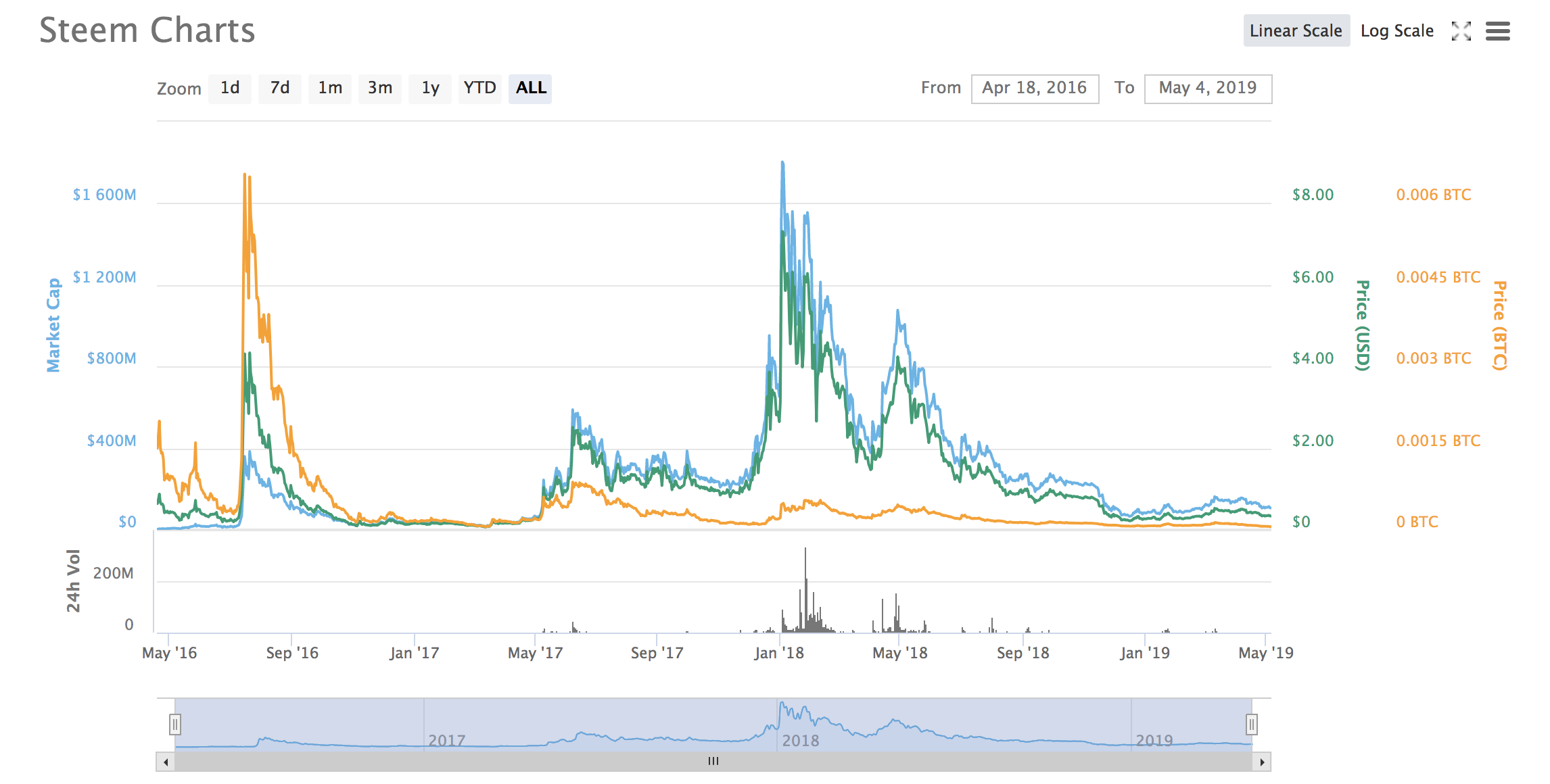Image resolution: width=1550 pixels, height=784 pixels.
Task: Click the May '16 date label
Action: [169, 653]
